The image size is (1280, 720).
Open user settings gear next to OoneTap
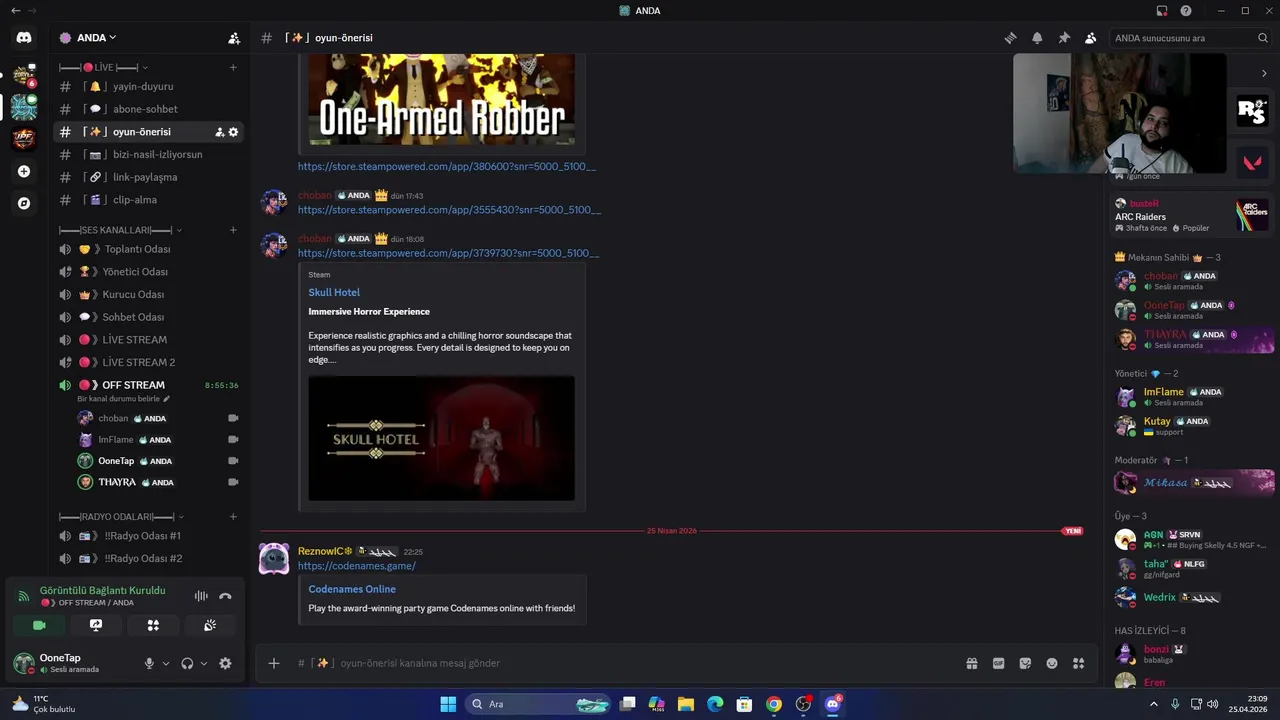[x=225, y=663]
